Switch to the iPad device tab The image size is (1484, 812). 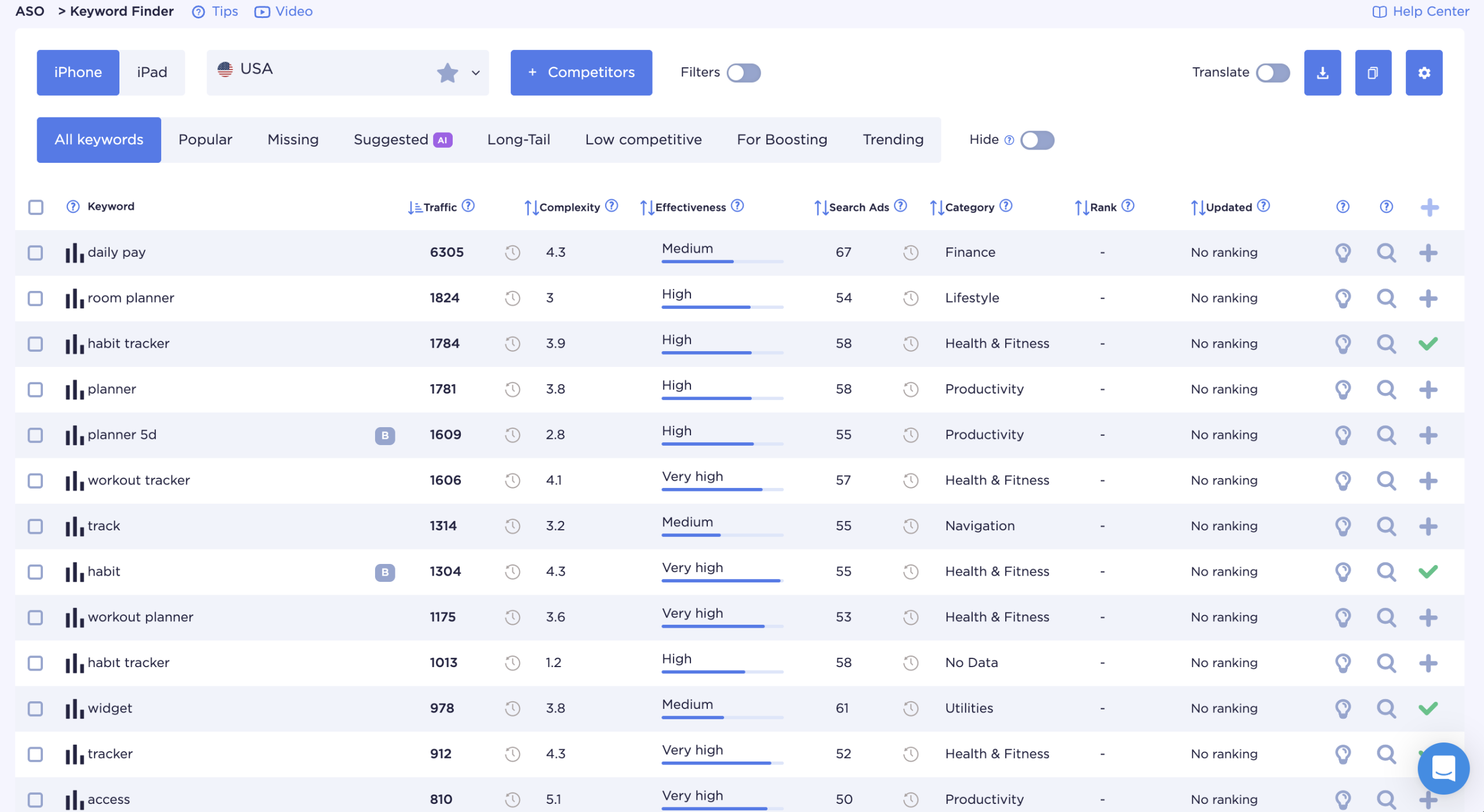(x=152, y=72)
